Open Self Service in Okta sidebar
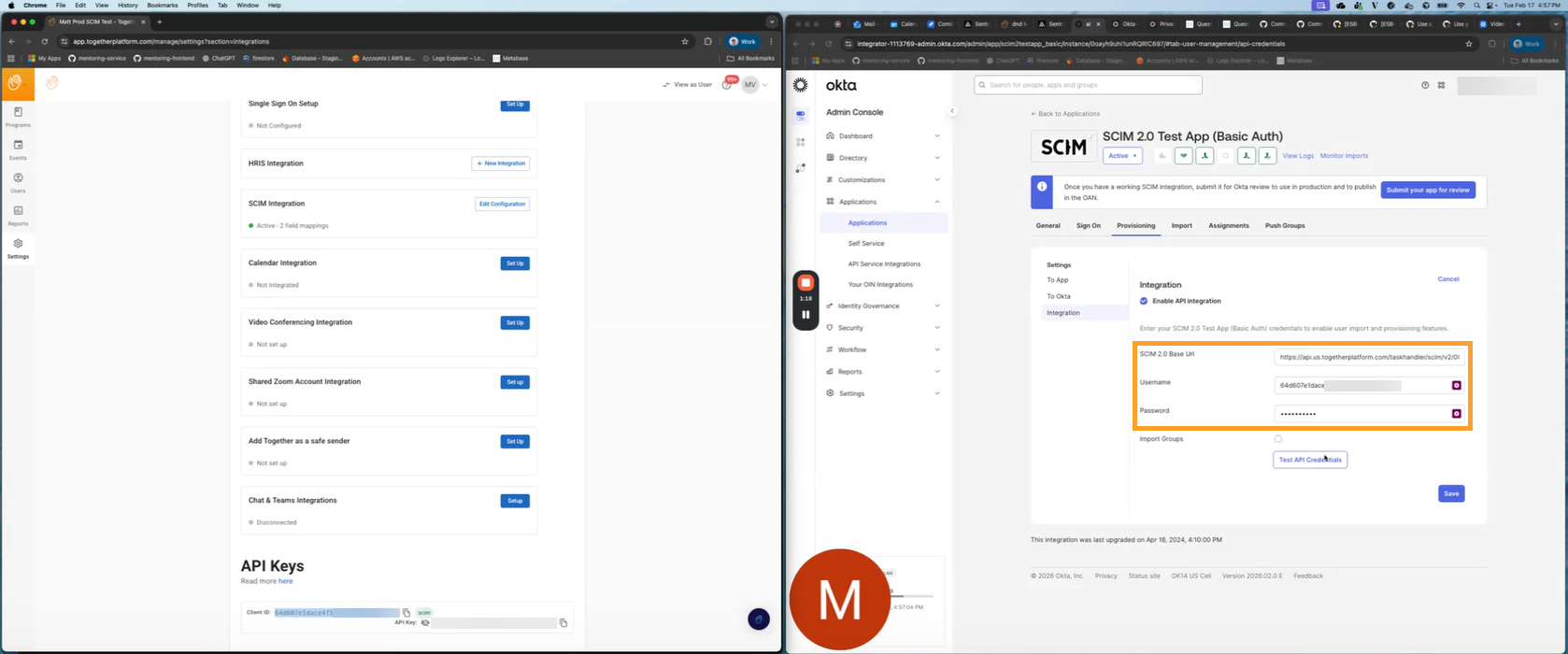This screenshot has height=654, width=1568. click(x=866, y=244)
